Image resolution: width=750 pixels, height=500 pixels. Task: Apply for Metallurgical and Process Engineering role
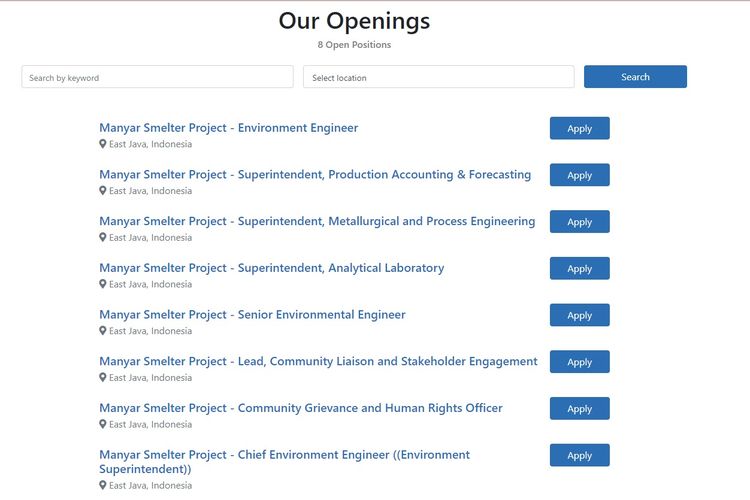(x=580, y=222)
